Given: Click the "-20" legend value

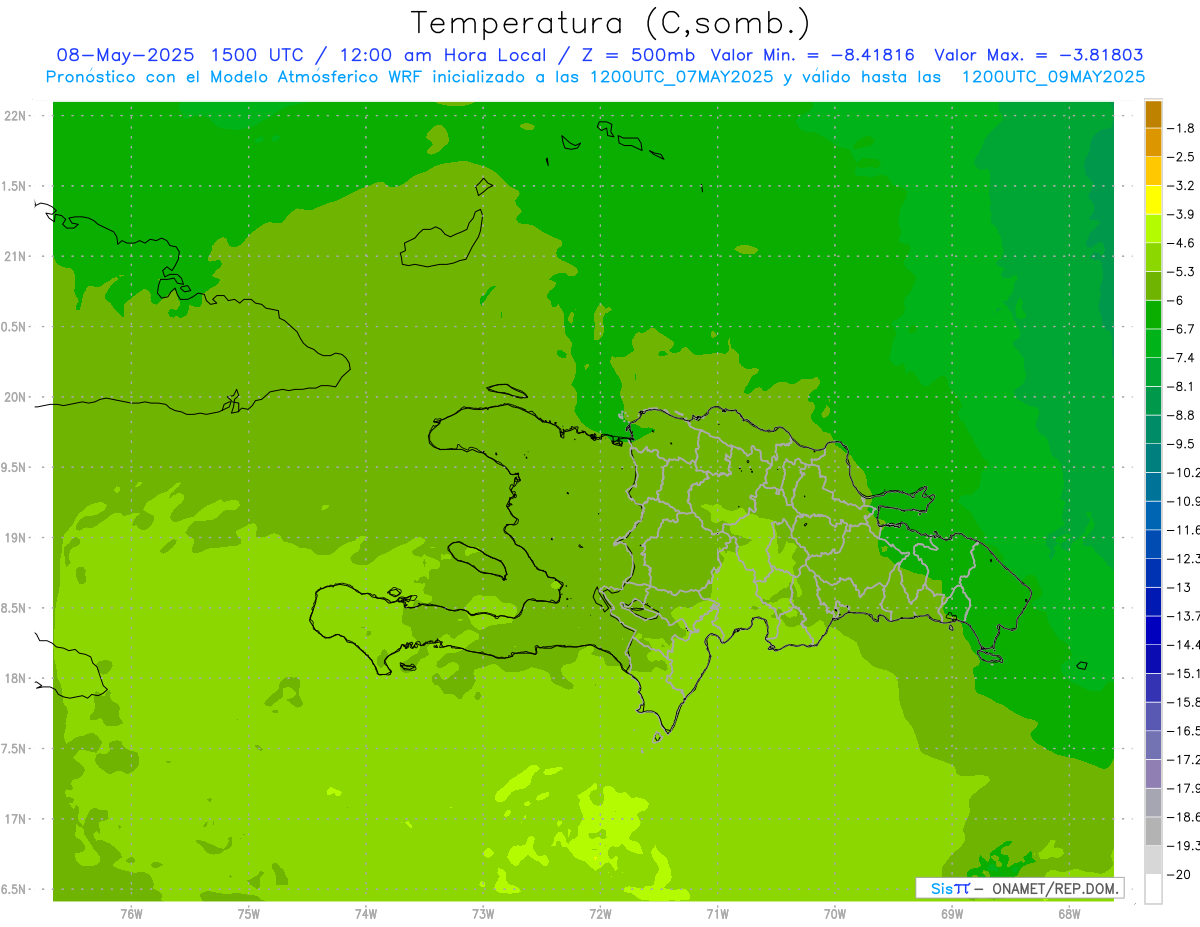Looking at the screenshot, I should click(1180, 874).
